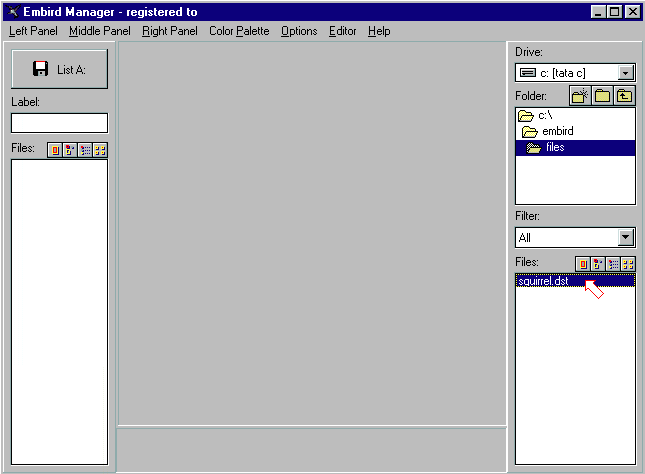Open the Right Panel menu
Image resolution: width=645 pixels, height=474 pixels.
click(169, 31)
